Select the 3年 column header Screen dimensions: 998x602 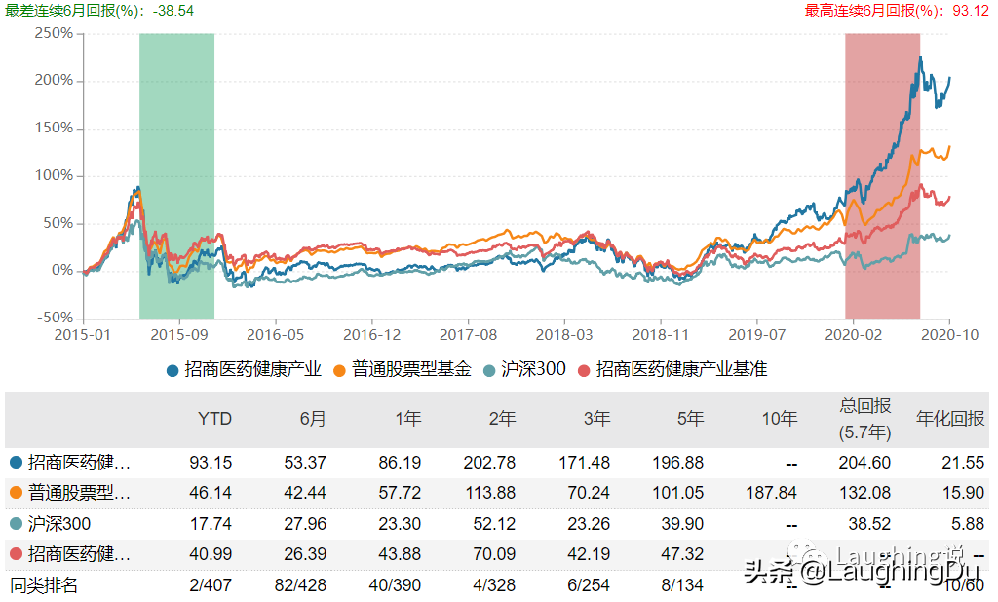[597, 419]
